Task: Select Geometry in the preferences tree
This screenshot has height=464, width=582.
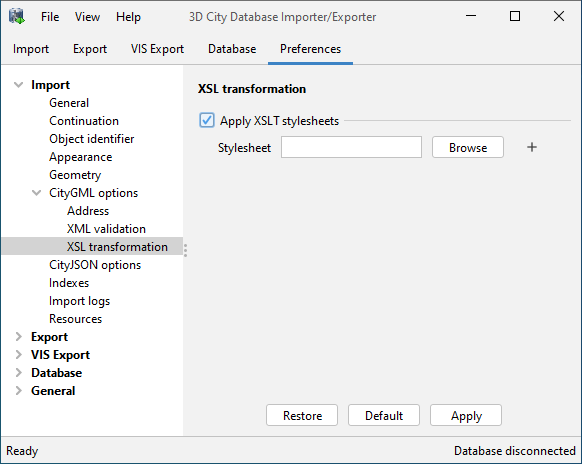Action: (75, 175)
